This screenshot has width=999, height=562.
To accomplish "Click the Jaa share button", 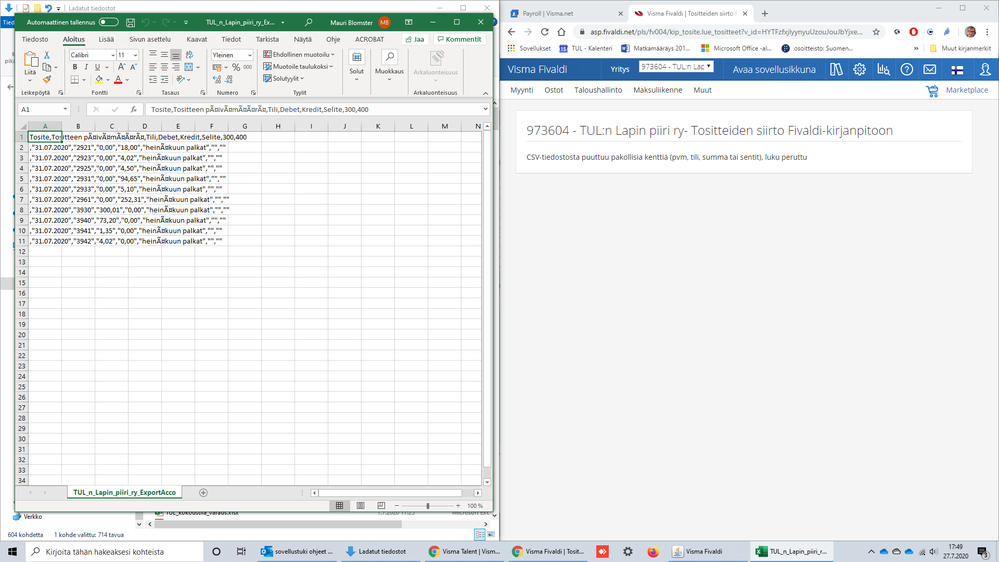I will (415, 40).
